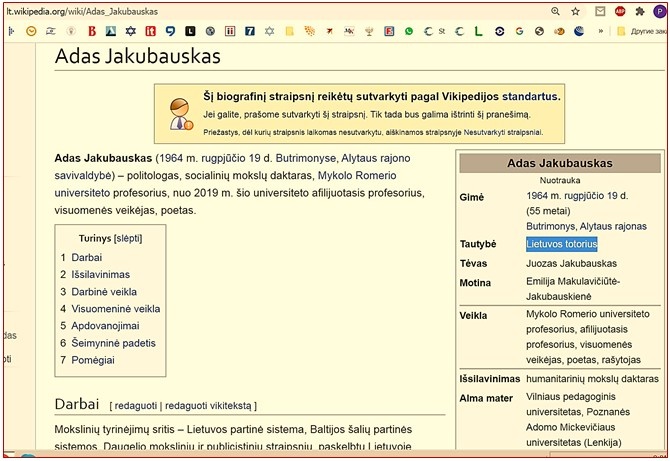Jump to Darbai in table of contents
This screenshot has width=670, height=461.
86,257
